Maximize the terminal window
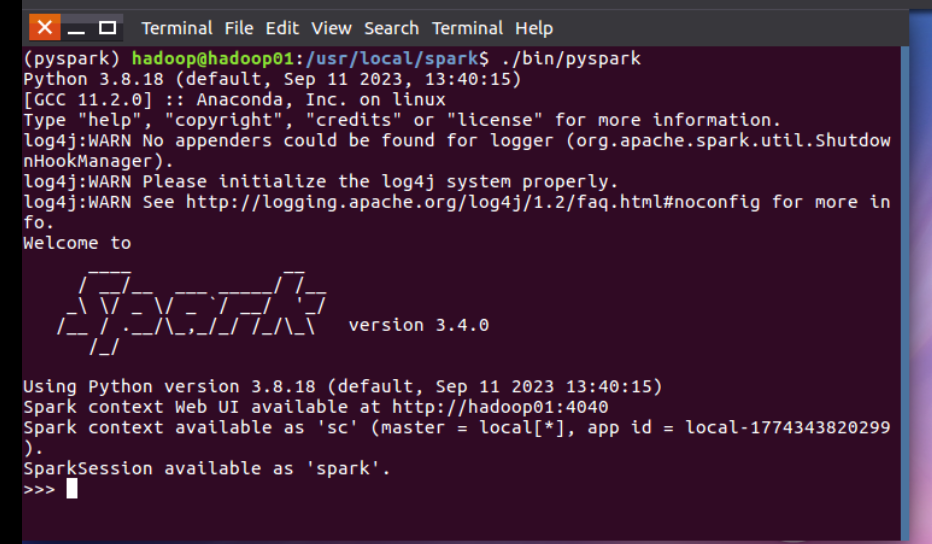The image size is (932, 544). tap(108, 28)
